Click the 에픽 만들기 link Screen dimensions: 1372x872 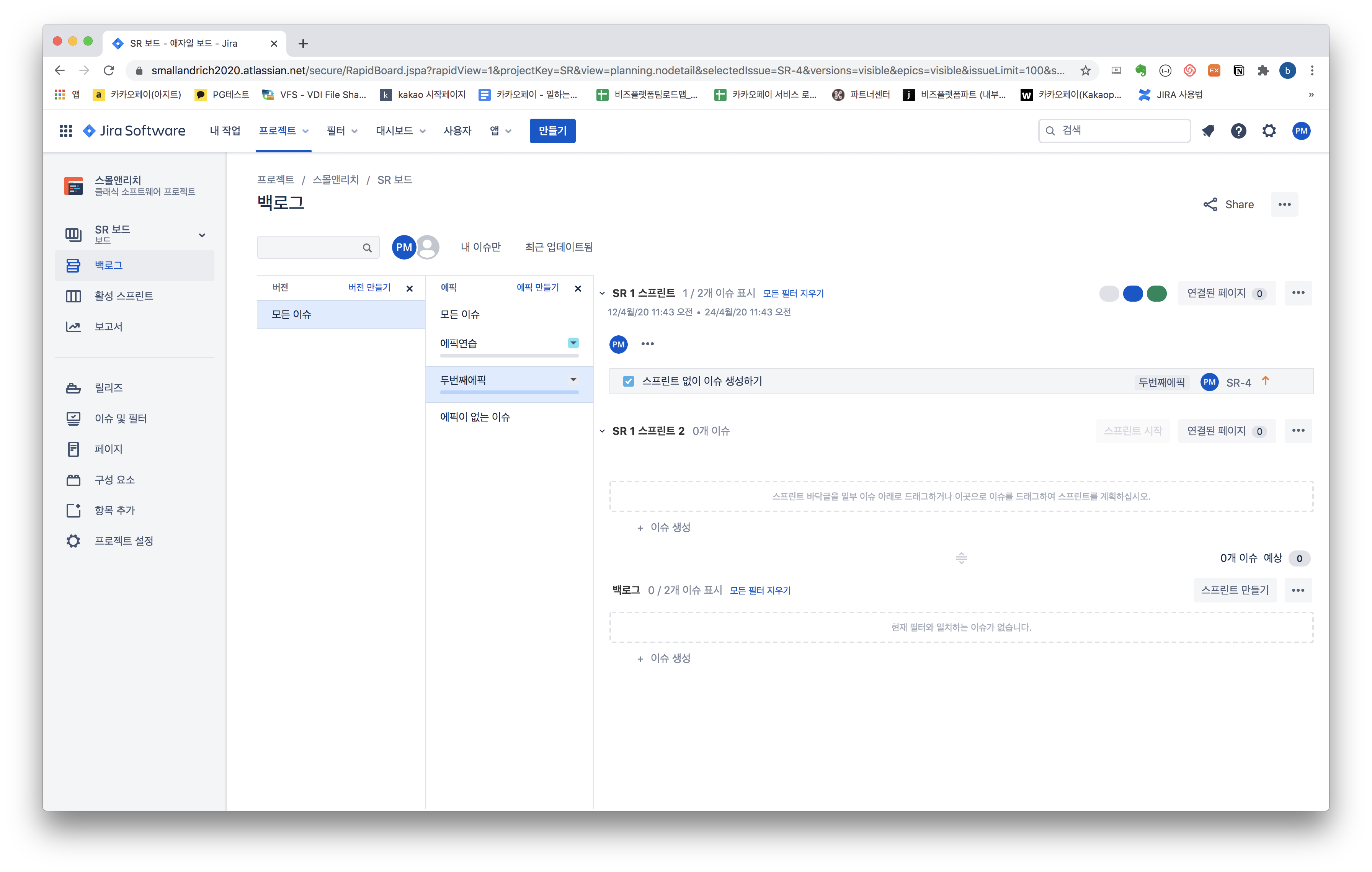[x=537, y=287]
